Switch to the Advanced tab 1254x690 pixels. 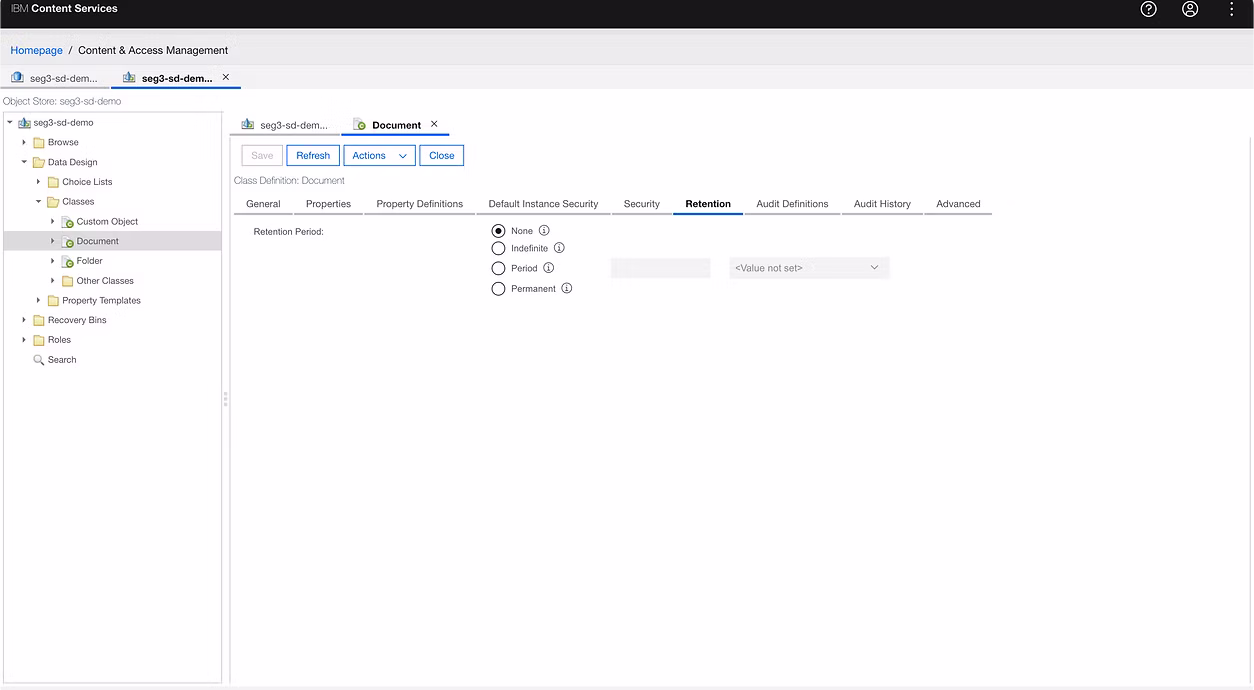958,204
